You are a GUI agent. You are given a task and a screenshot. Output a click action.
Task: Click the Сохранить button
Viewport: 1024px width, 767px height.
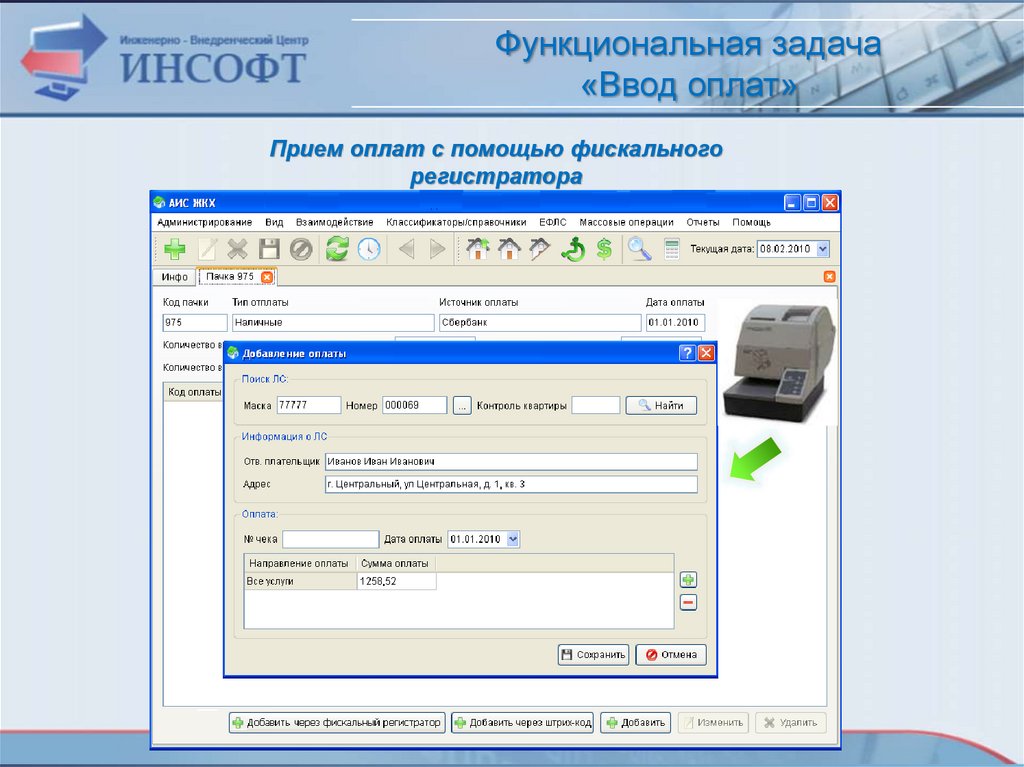[x=593, y=655]
